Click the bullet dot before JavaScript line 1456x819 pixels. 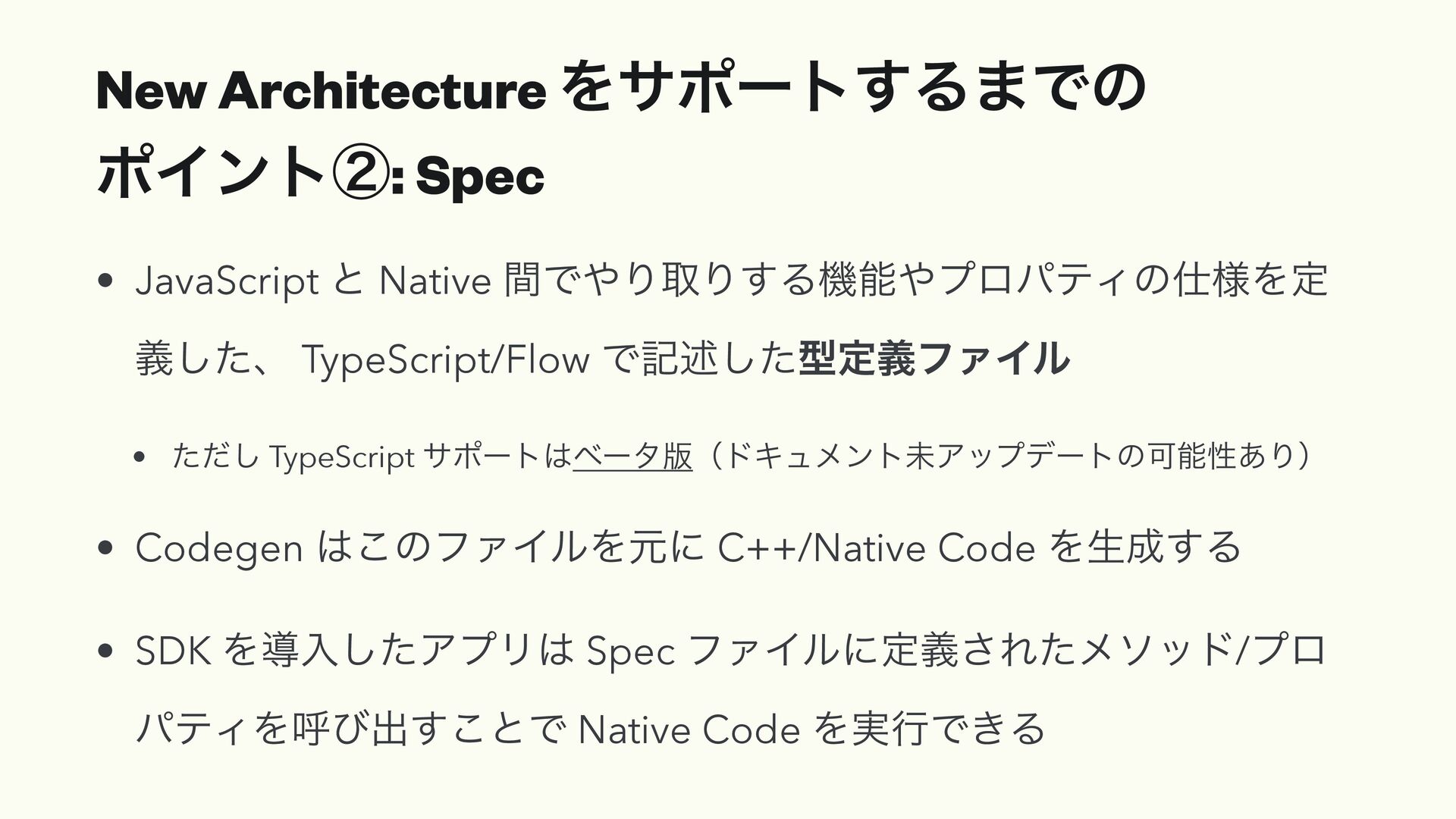tap(105, 284)
